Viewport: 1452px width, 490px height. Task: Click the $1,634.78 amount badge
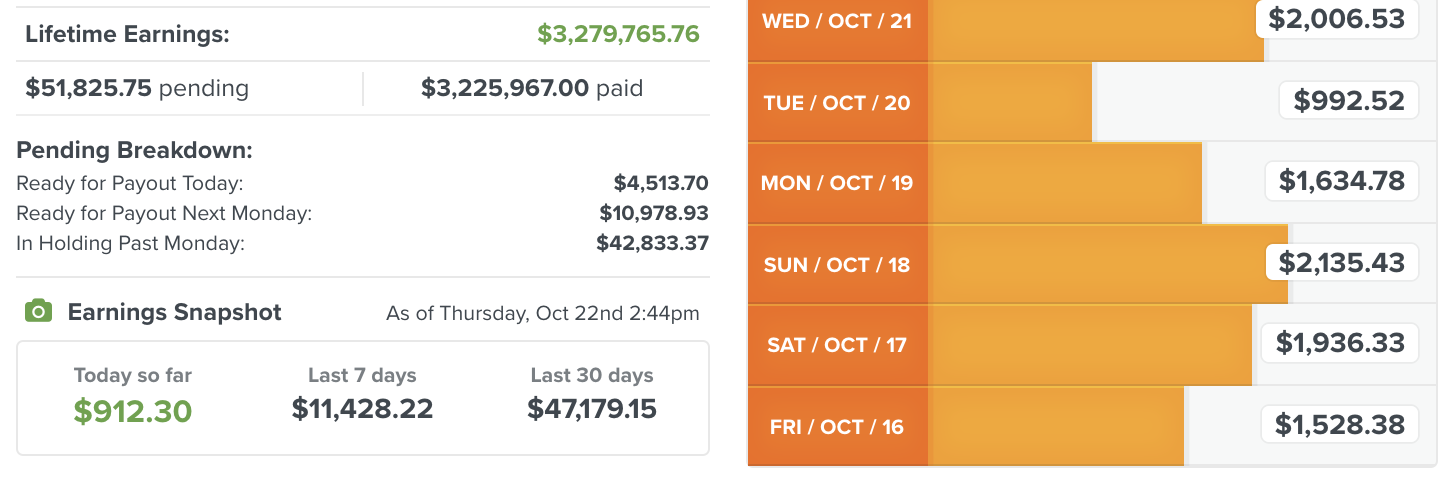point(1342,181)
